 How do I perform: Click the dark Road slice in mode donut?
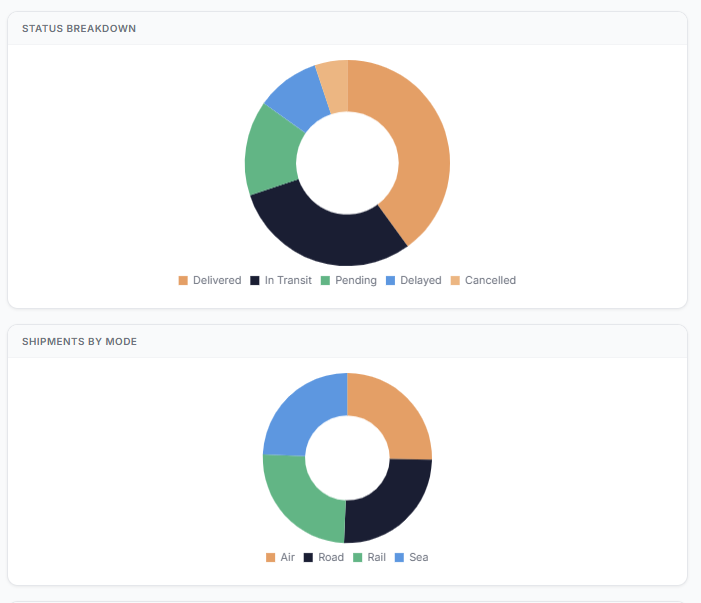click(393, 501)
